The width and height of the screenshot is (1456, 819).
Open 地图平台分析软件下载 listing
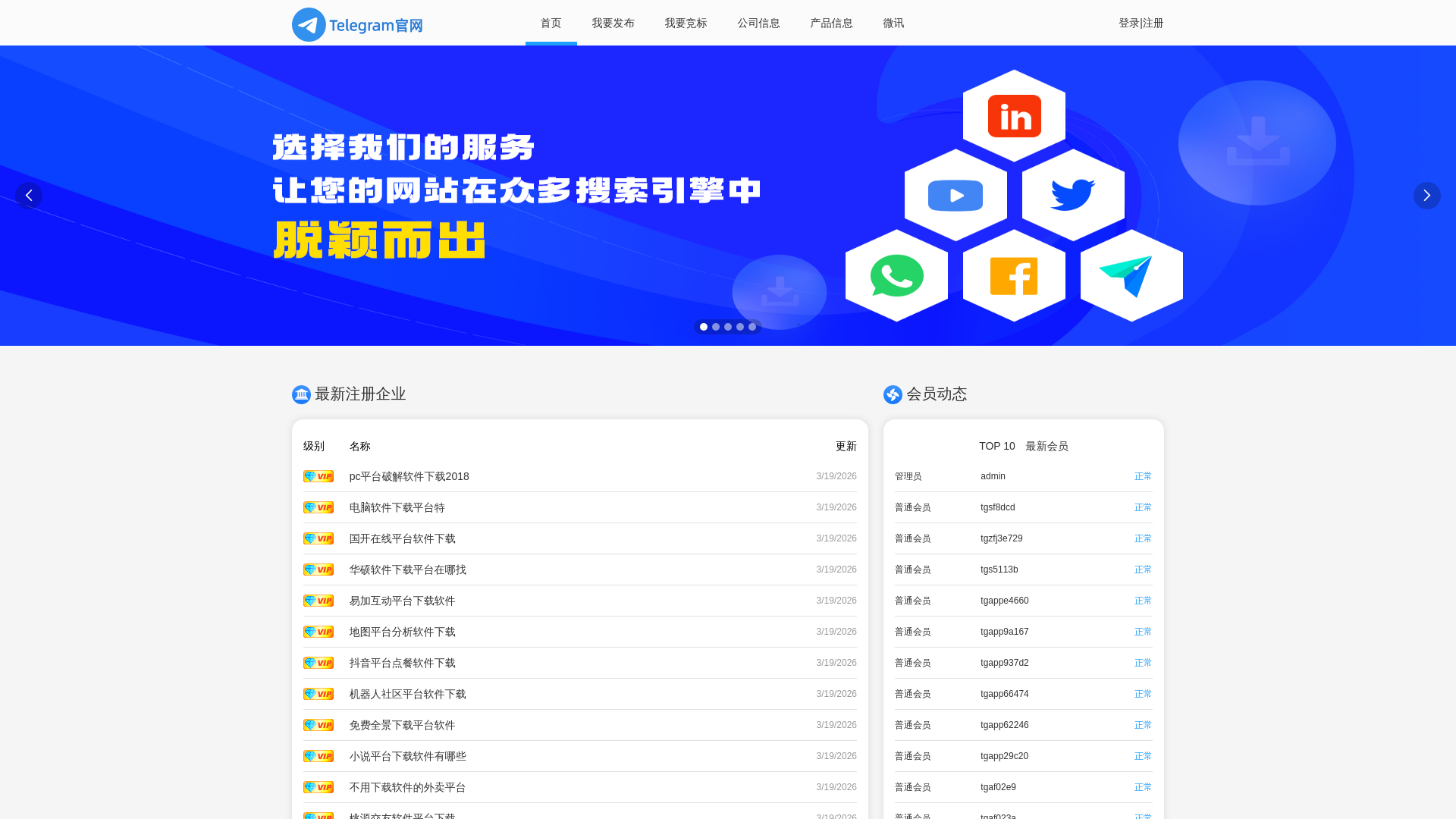click(403, 632)
